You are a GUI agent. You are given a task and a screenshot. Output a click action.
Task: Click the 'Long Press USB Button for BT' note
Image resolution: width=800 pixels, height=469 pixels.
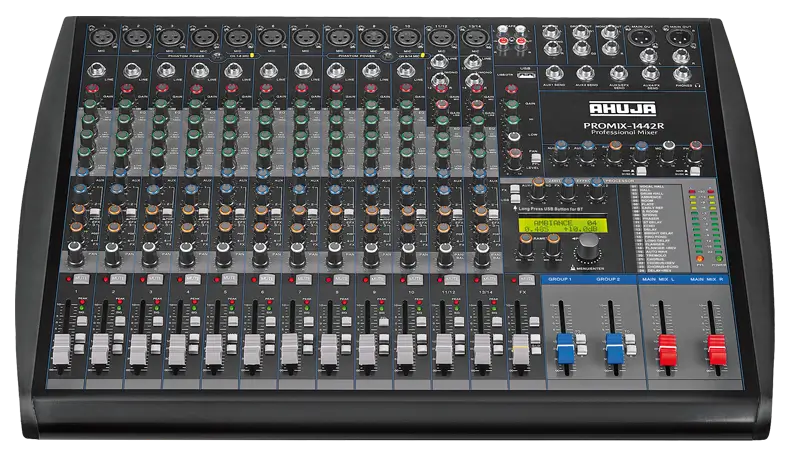point(550,209)
